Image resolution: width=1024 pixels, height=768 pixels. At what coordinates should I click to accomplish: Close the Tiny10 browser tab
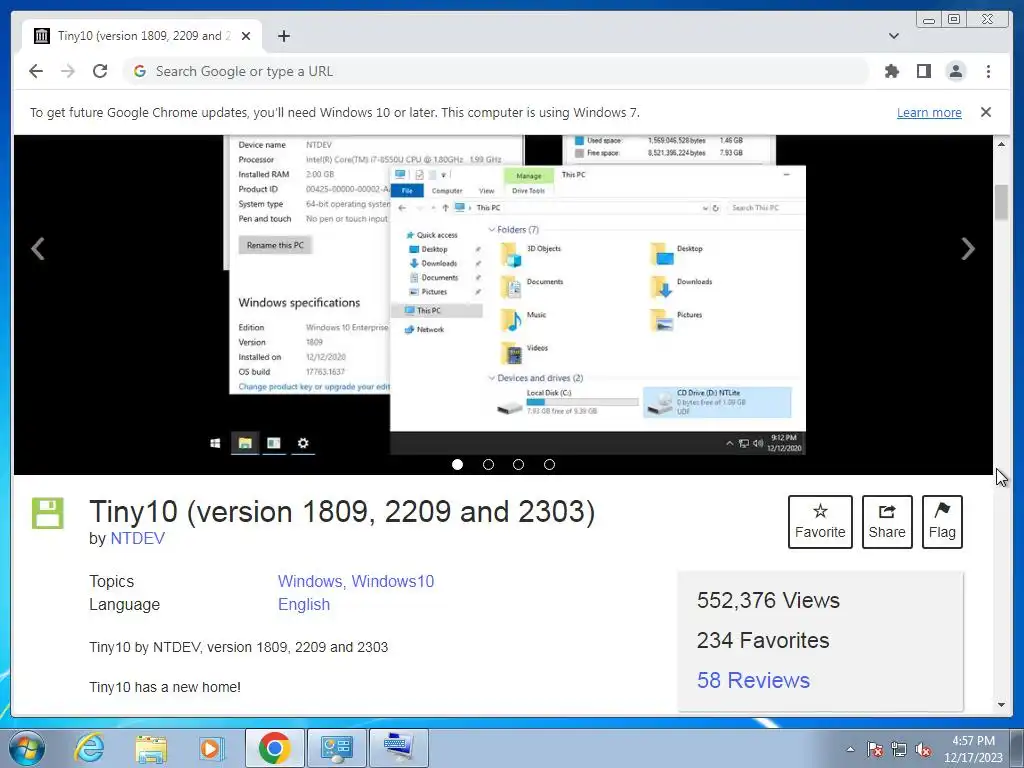click(246, 36)
